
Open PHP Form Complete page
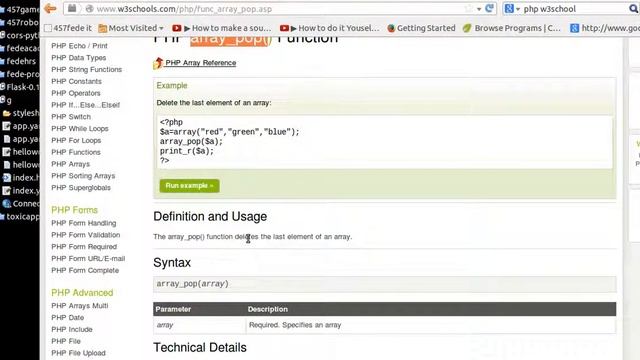pos(85,271)
